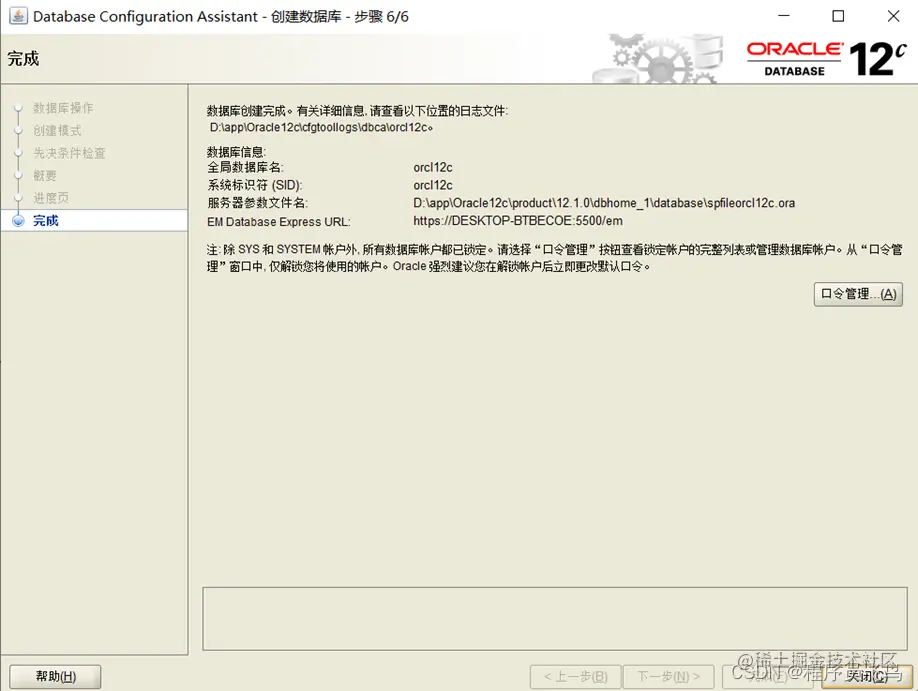Image resolution: width=918 pixels, height=691 pixels.
Task: Click the Oracle Database 12c logo
Action: point(825,59)
